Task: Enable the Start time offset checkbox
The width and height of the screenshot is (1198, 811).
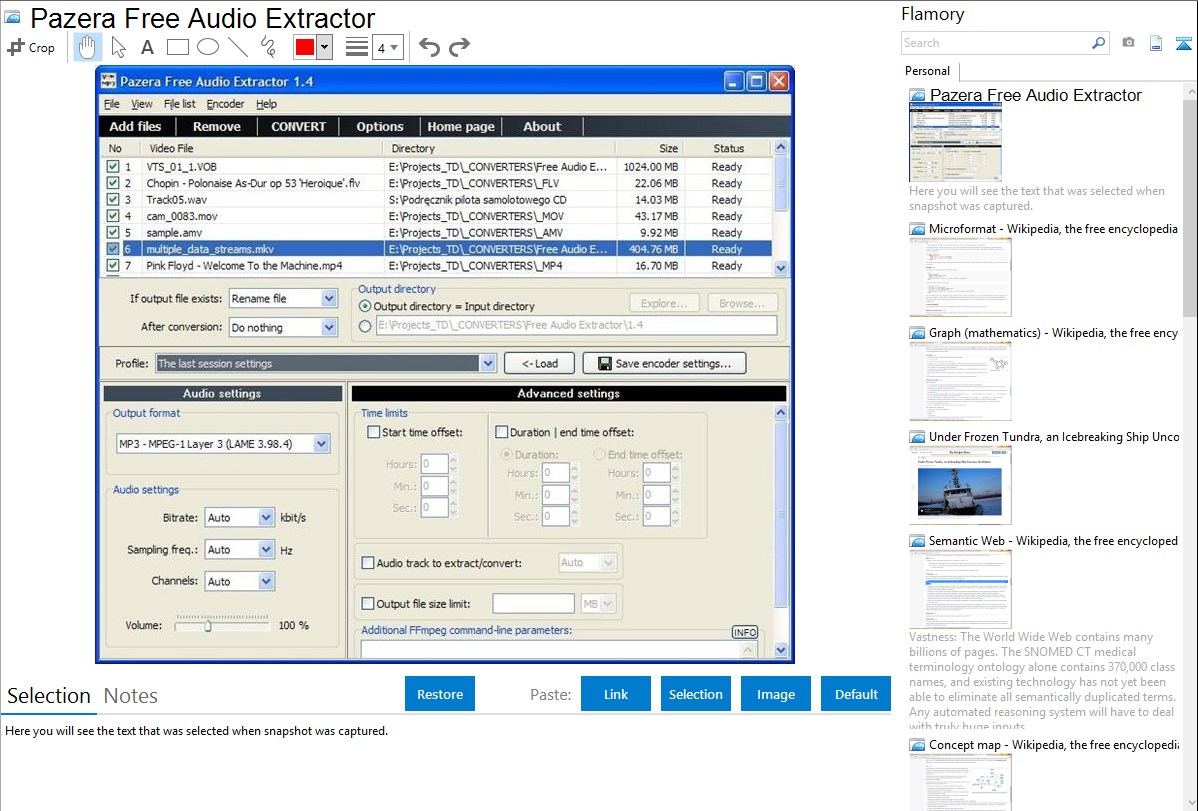Action: 374,432
